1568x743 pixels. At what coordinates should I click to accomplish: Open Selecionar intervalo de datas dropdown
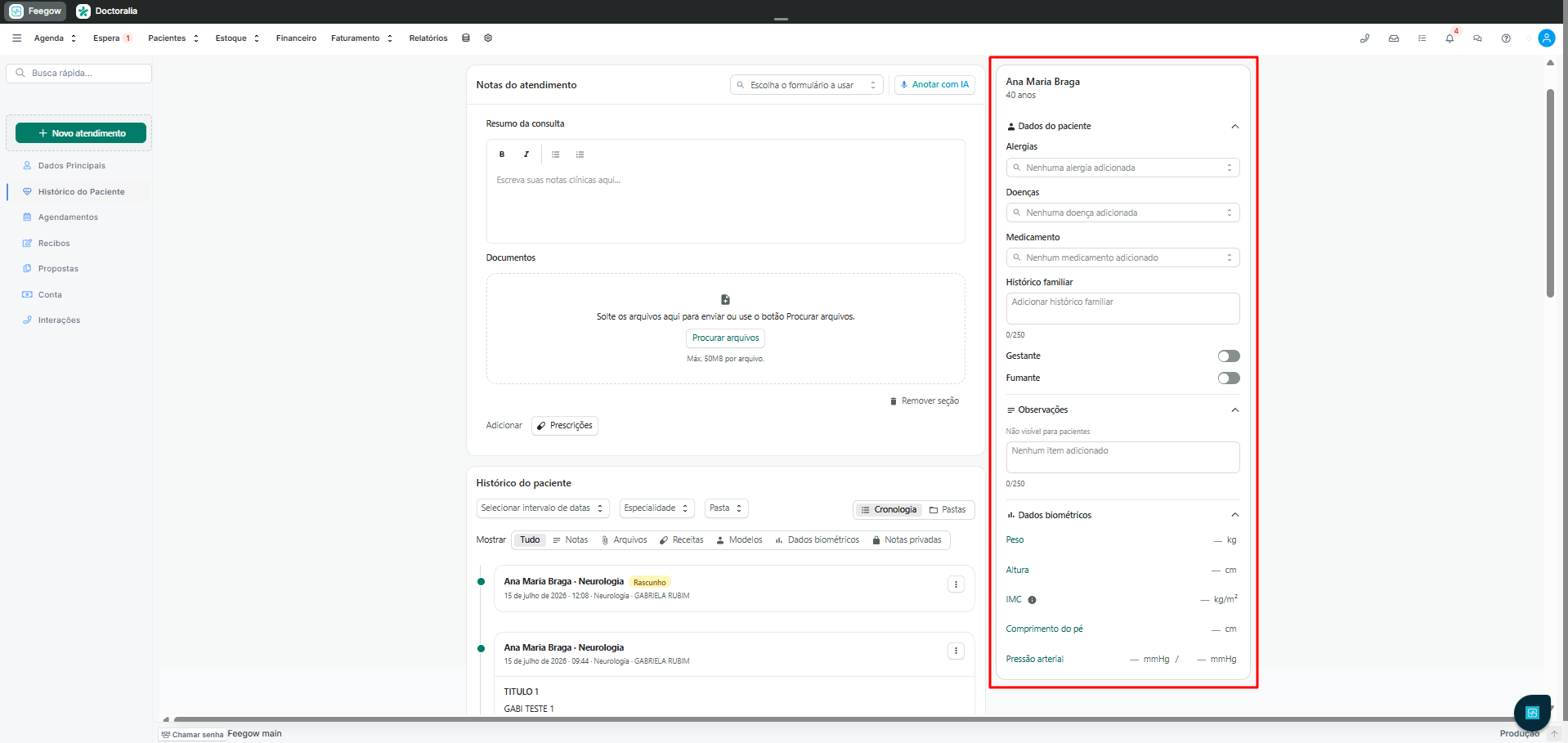543,508
